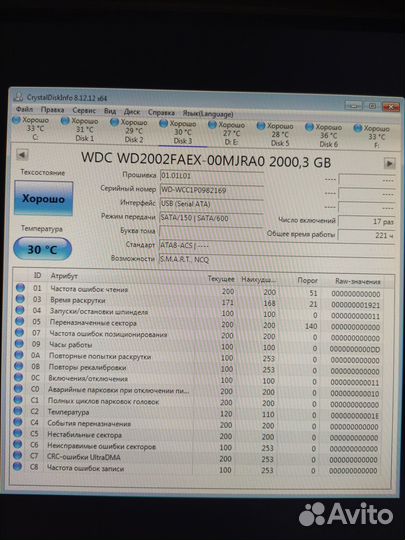Go to previous disk with left arrow
Viewport: 405px width, 540px height.
pyautogui.click(x=22, y=155)
